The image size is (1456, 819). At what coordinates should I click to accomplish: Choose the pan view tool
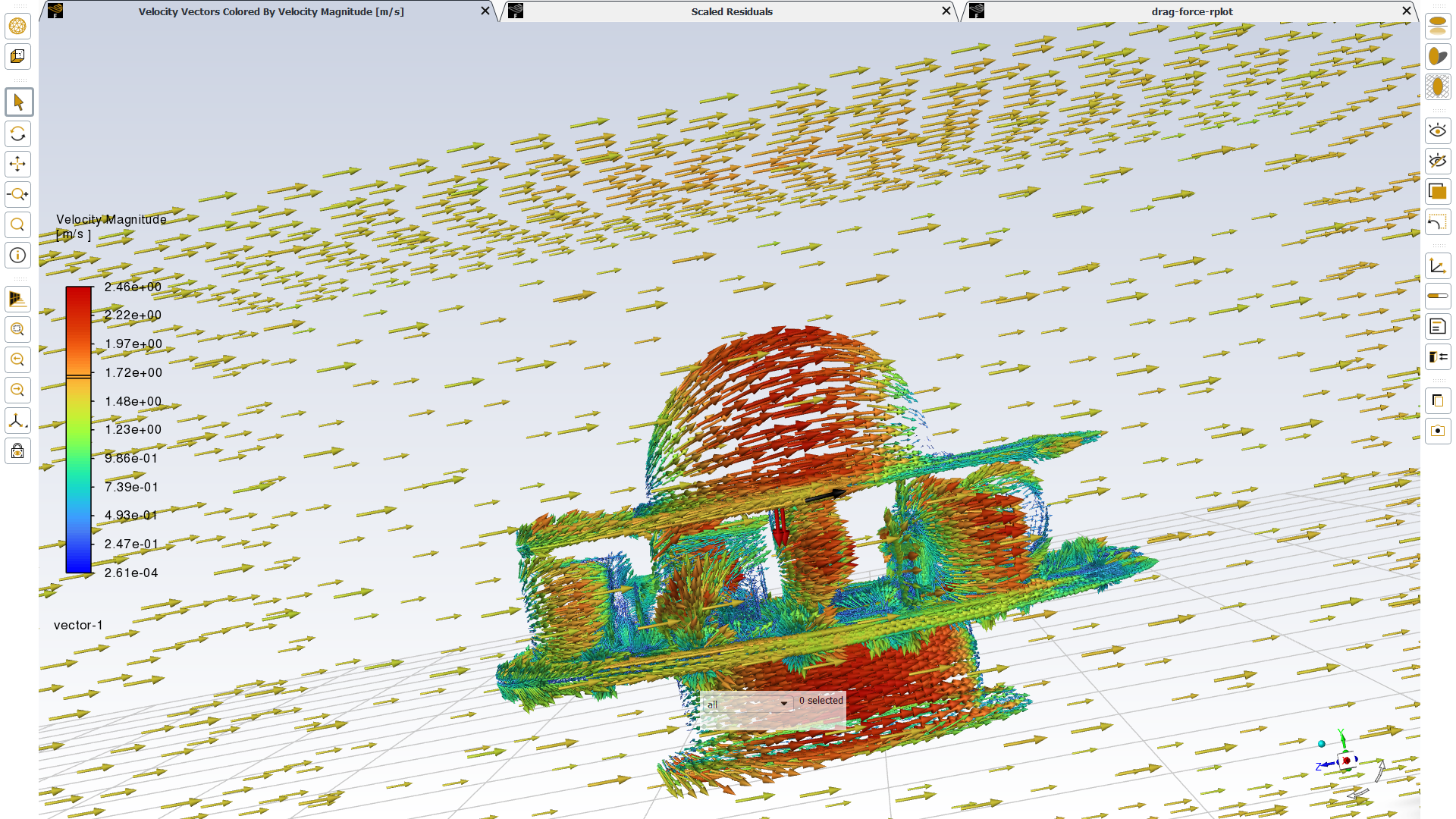pyautogui.click(x=18, y=164)
